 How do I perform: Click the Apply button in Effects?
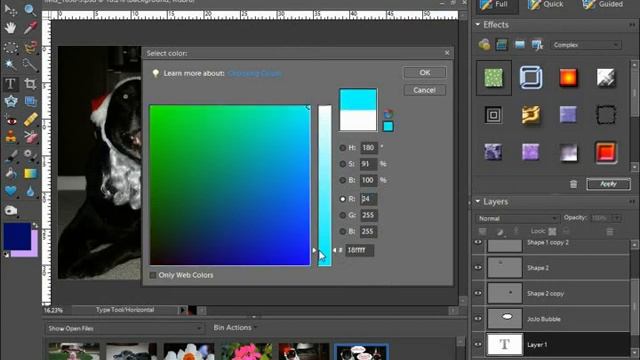(x=608, y=184)
